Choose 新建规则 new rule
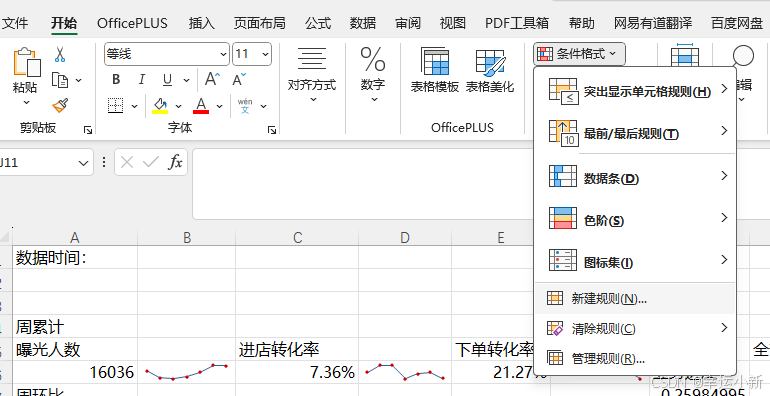The width and height of the screenshot is (770, 396). (x=635, y=298)
